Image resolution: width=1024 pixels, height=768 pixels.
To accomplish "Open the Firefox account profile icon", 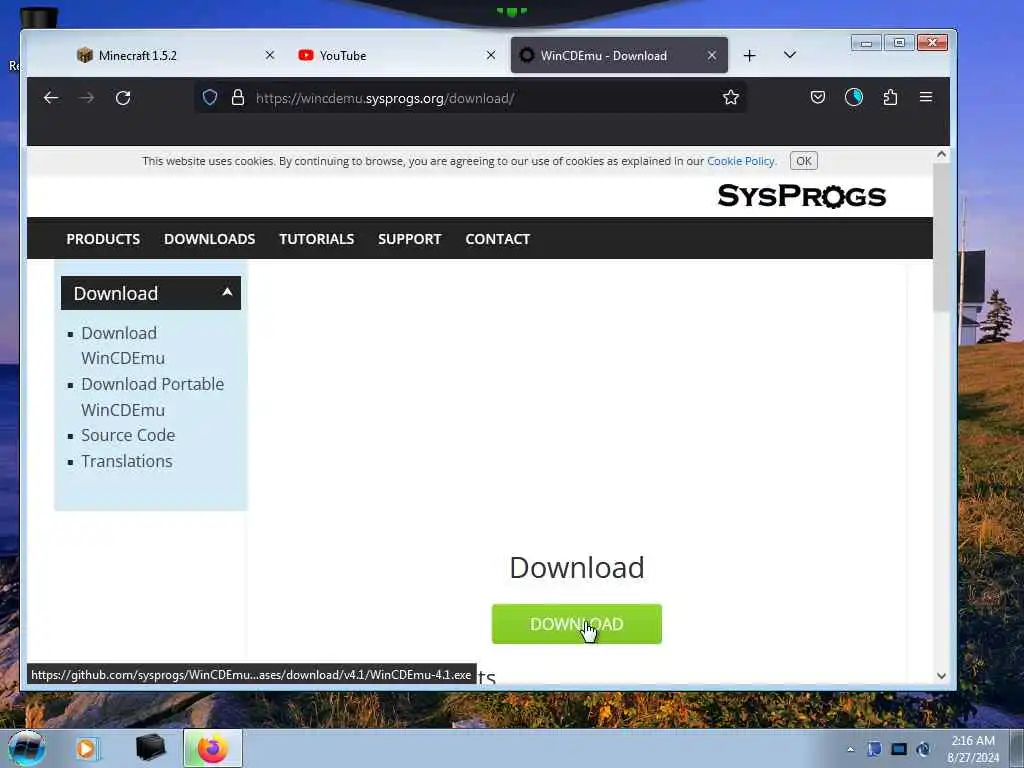I will pyautogui.click(x=854, y=97).
